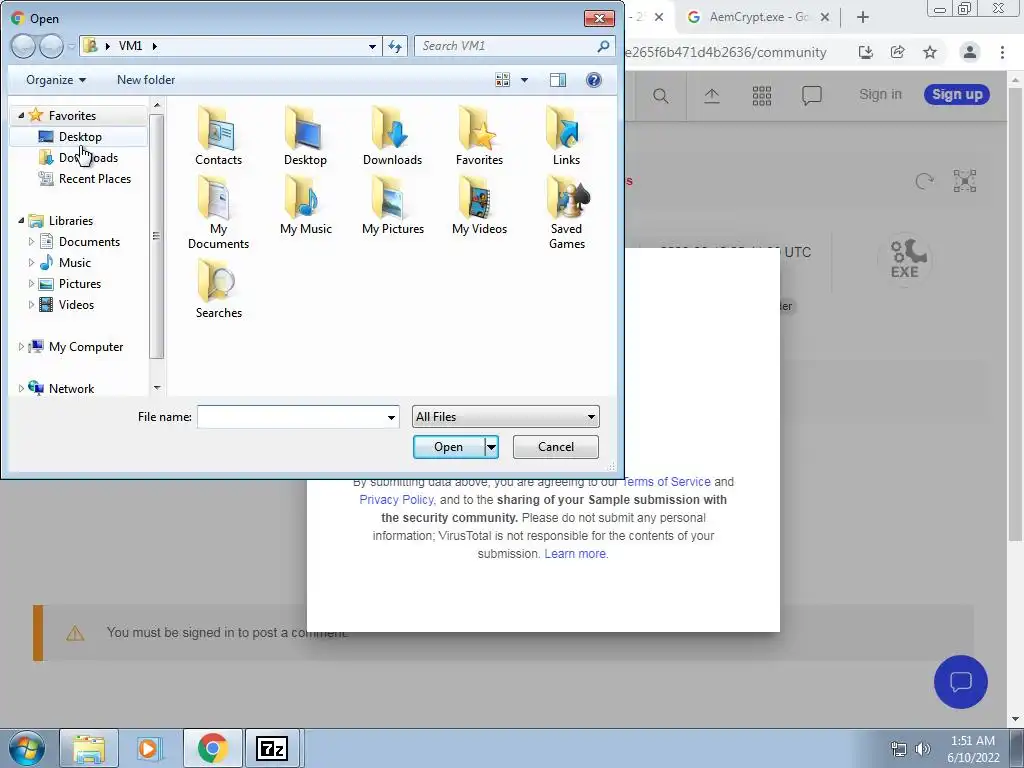Open the Contacts folder
This screenshot has width=1024, height=768.
[x=218, y=136]
